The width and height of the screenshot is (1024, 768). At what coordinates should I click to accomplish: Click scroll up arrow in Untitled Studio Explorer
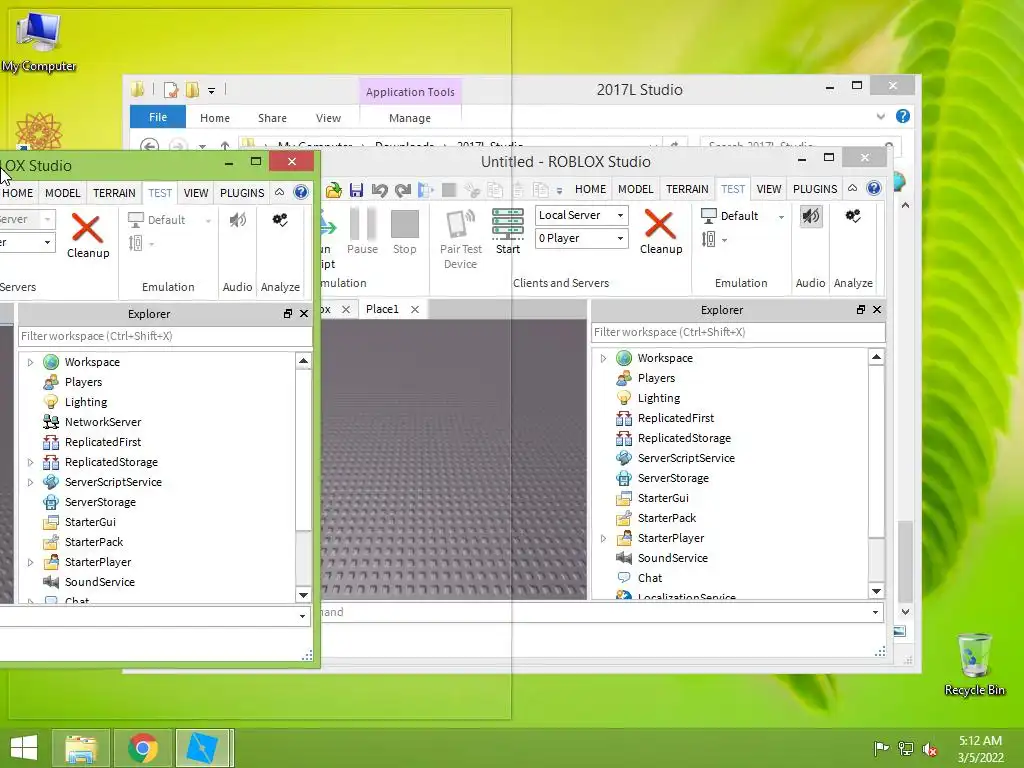(876, 357)
